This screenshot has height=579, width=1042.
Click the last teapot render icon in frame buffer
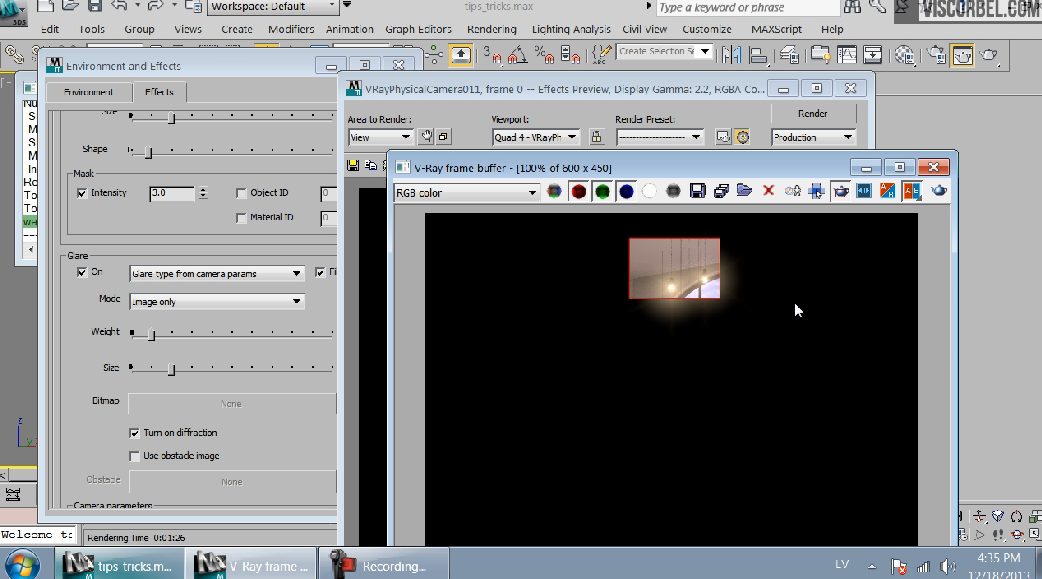click(938, 191)
